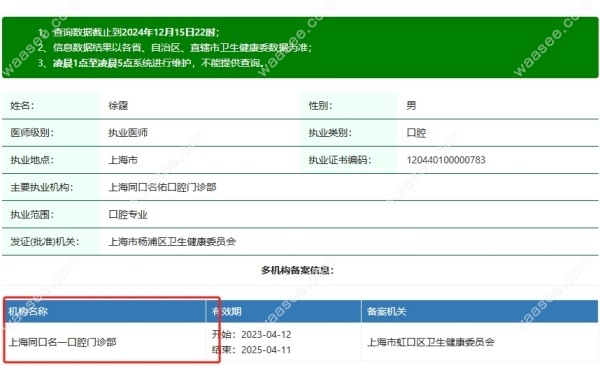
Task: Select the end date 2025-04-11
Action: (266, 350)
